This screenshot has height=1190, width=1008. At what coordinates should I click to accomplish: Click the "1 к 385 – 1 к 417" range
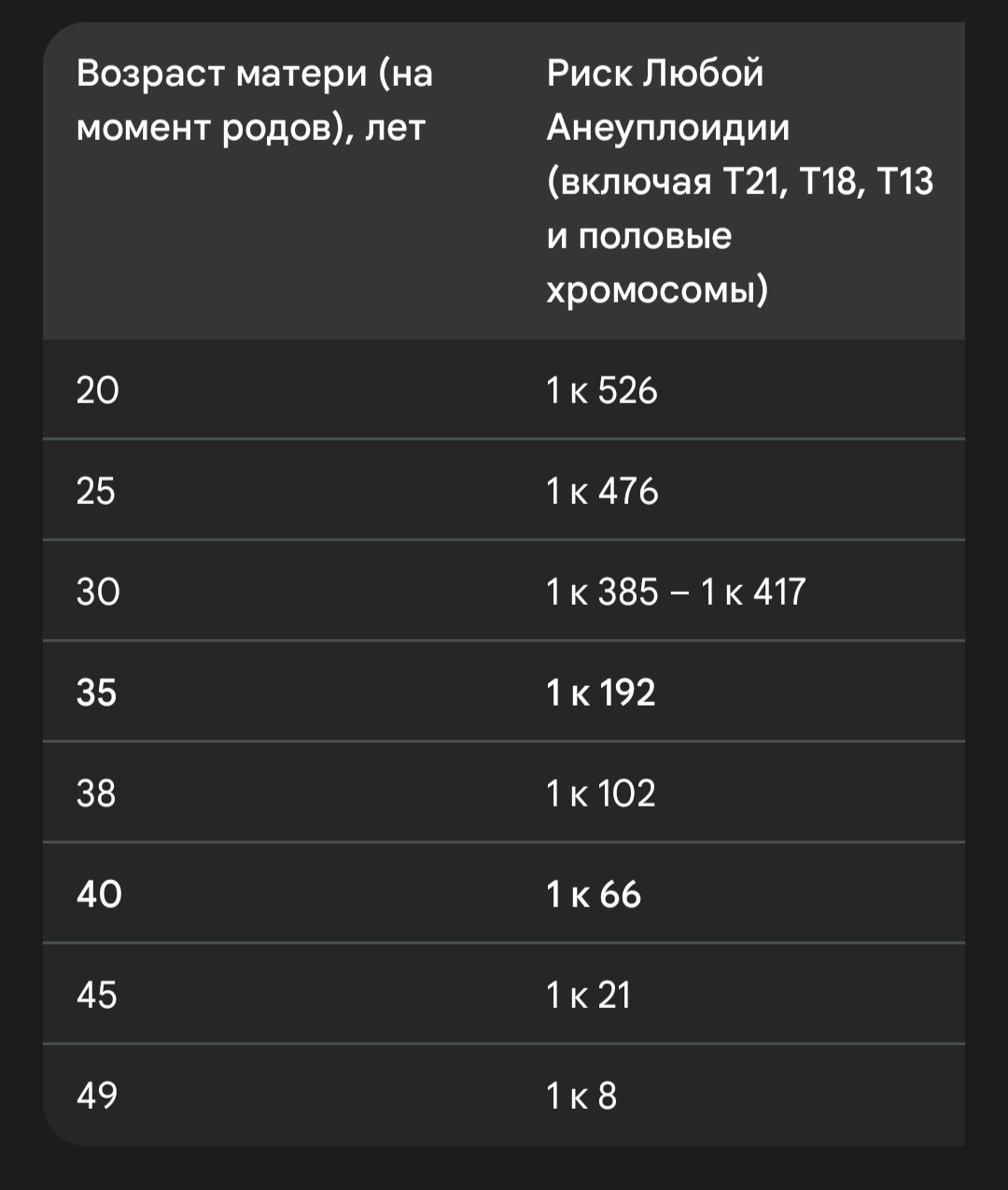(676, 592)
